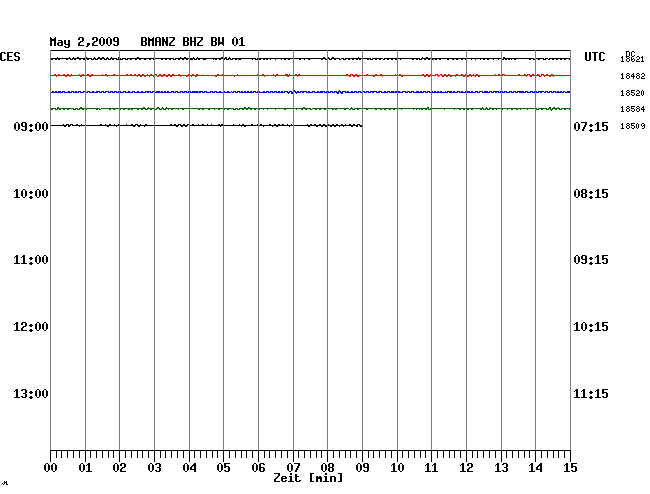Click the '11:00' local time label

click(x=31, y=260)
